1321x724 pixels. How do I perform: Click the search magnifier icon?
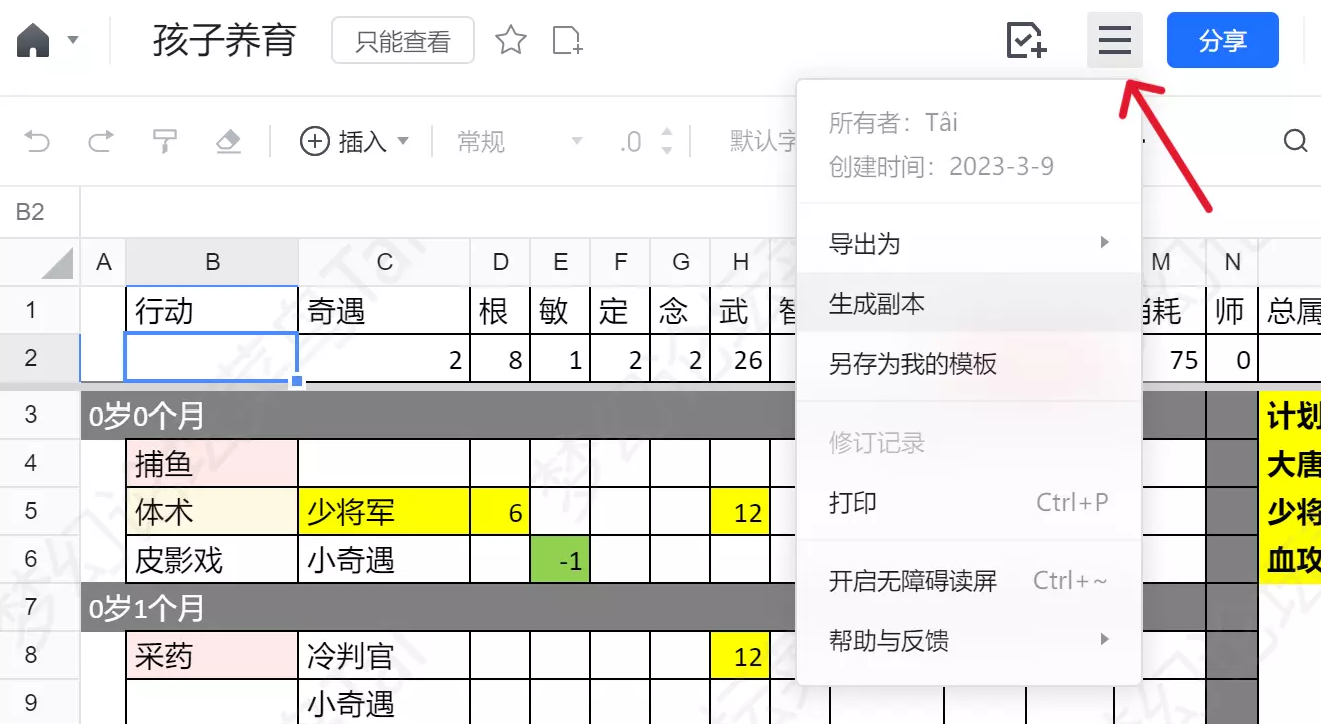(1296, 142)
